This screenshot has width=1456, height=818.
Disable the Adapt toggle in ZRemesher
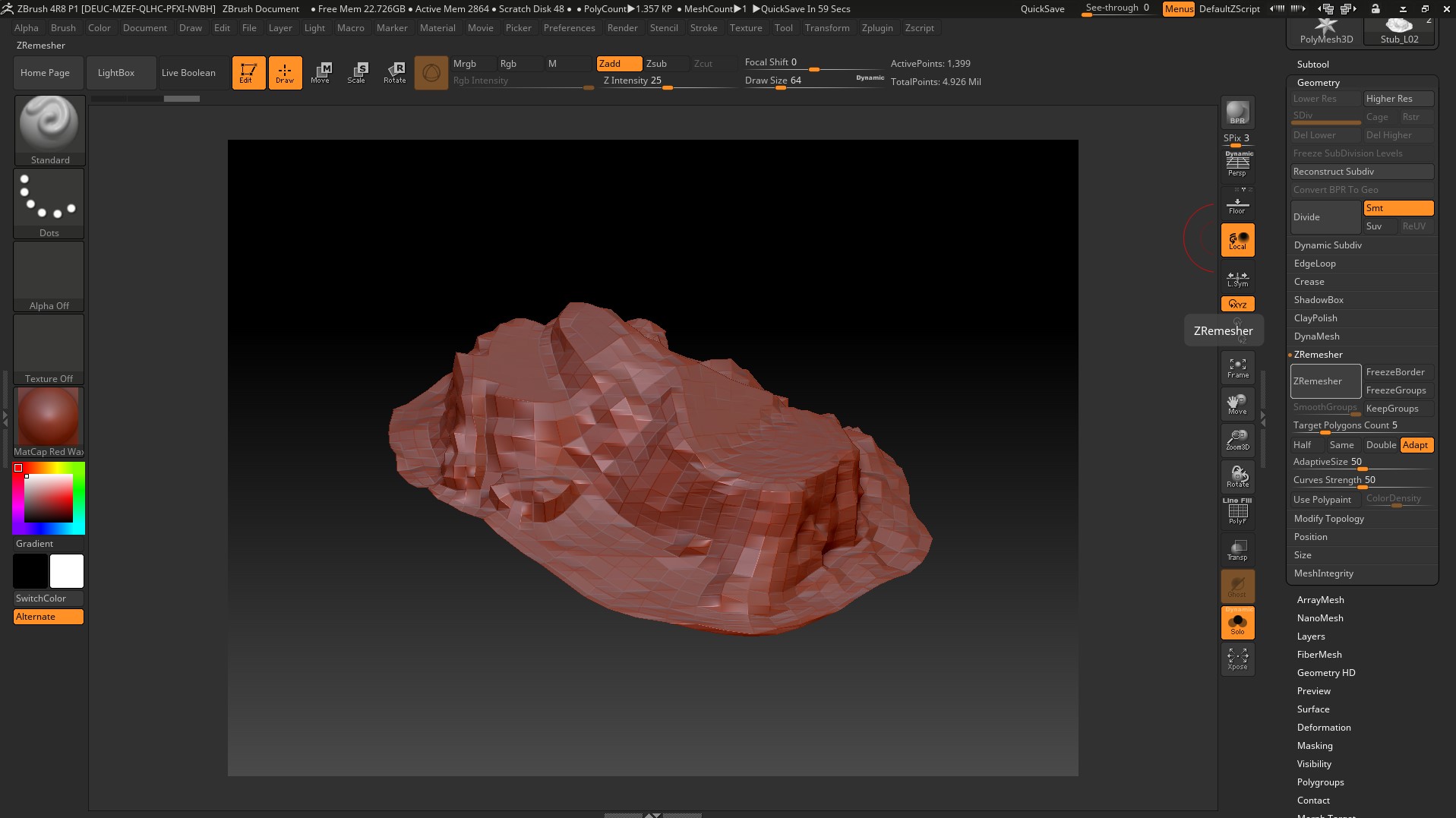tap(1416, 445)
